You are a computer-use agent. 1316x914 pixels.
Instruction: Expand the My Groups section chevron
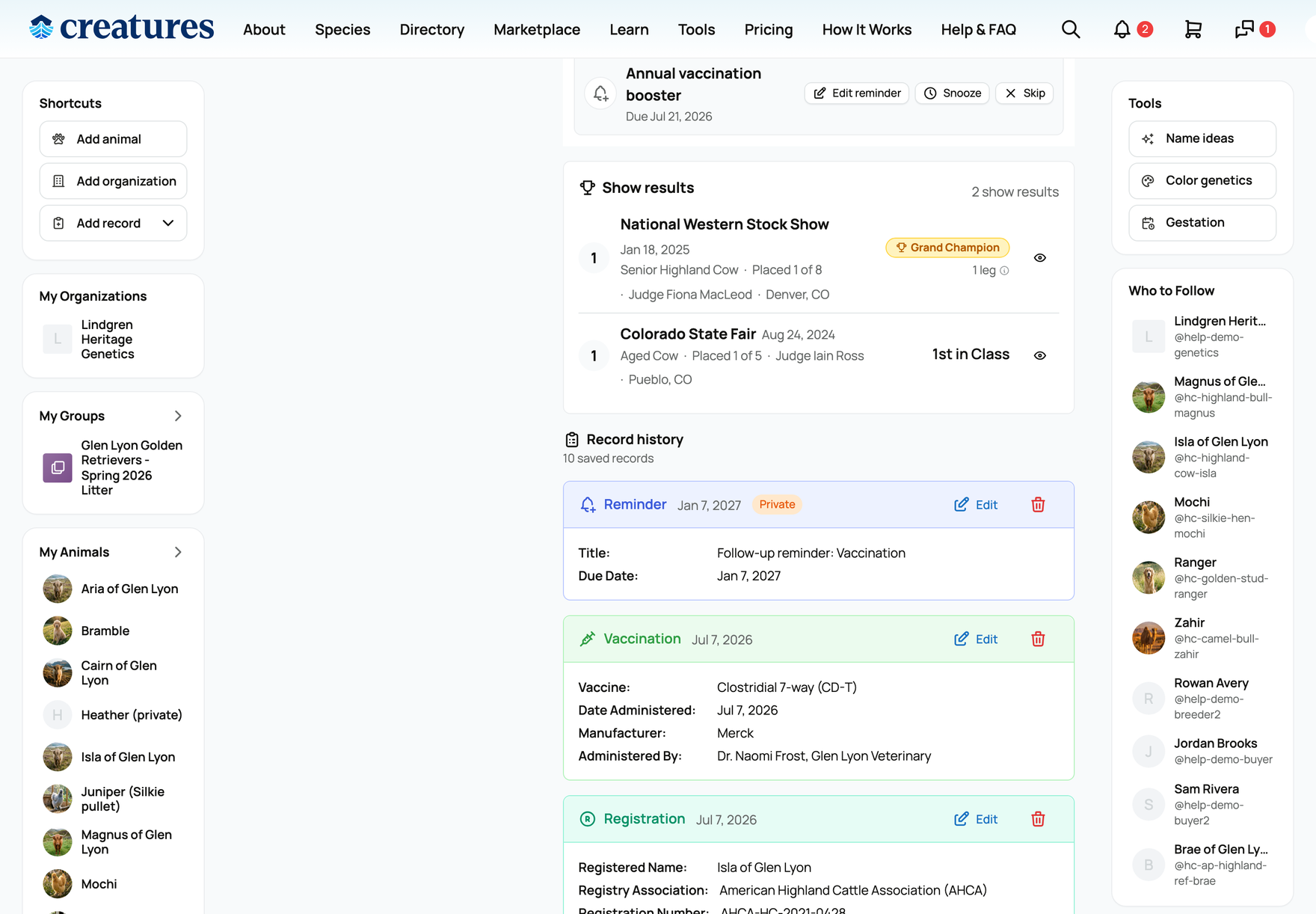tap(178, 416)
